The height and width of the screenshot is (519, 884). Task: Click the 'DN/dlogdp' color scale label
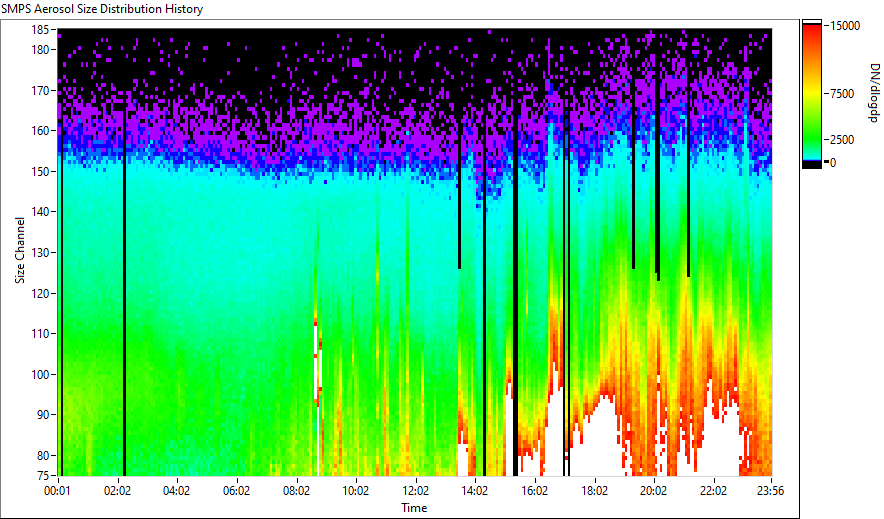873,93
